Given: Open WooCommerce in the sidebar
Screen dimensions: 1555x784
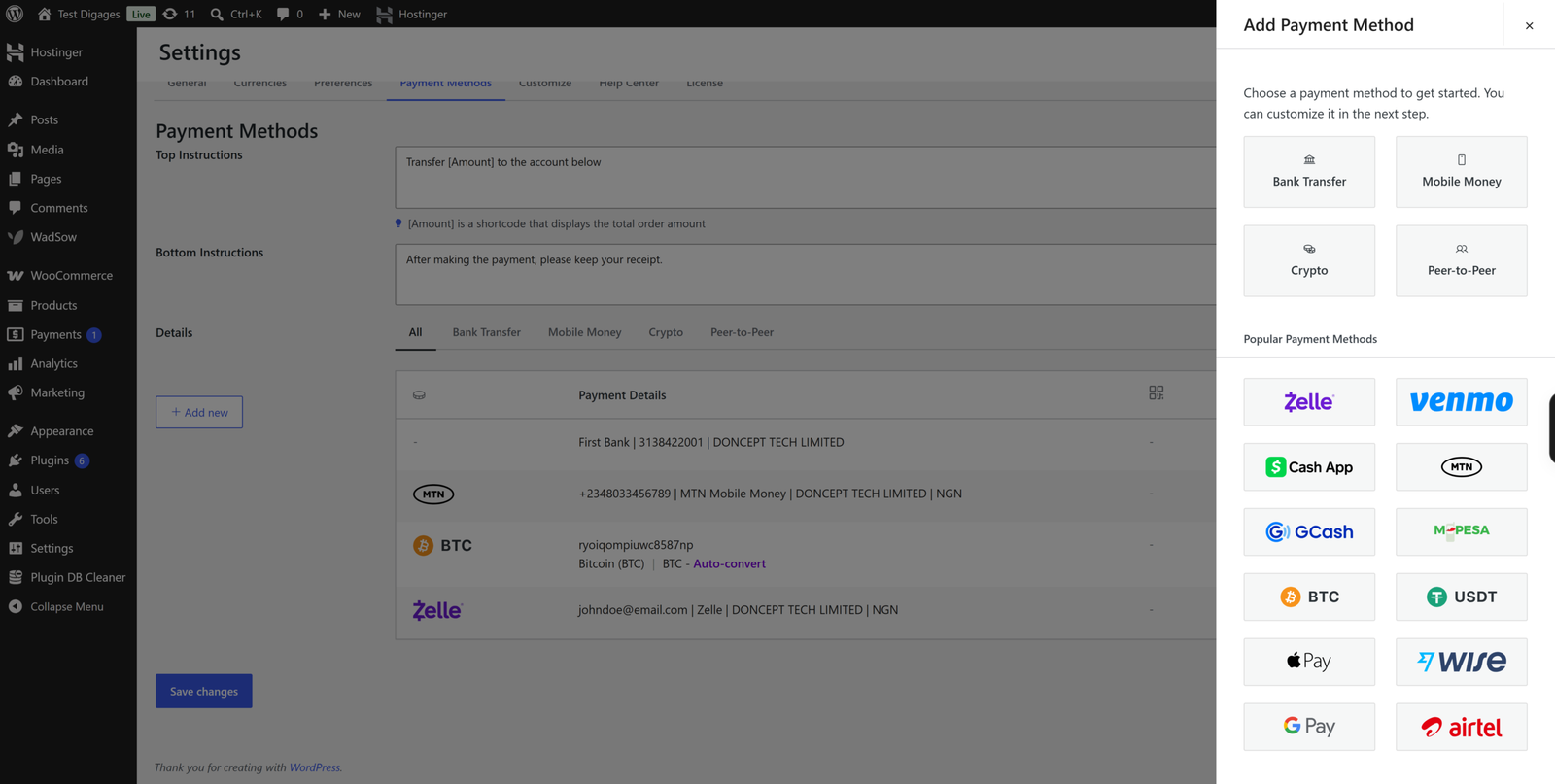Looking at the screenshot, I should coord(68,276).
